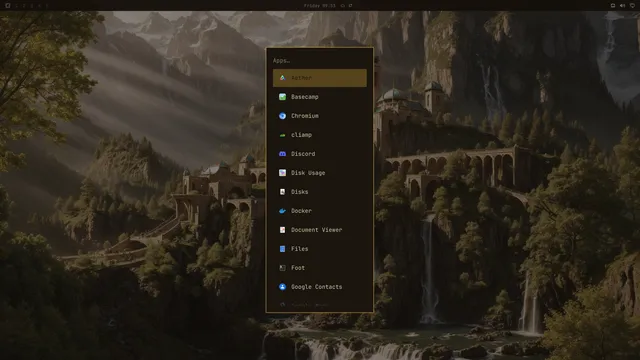Click the first small icon after the clock
The width and height of the screenshot is (640, 360).
click(x=343, y=6)
